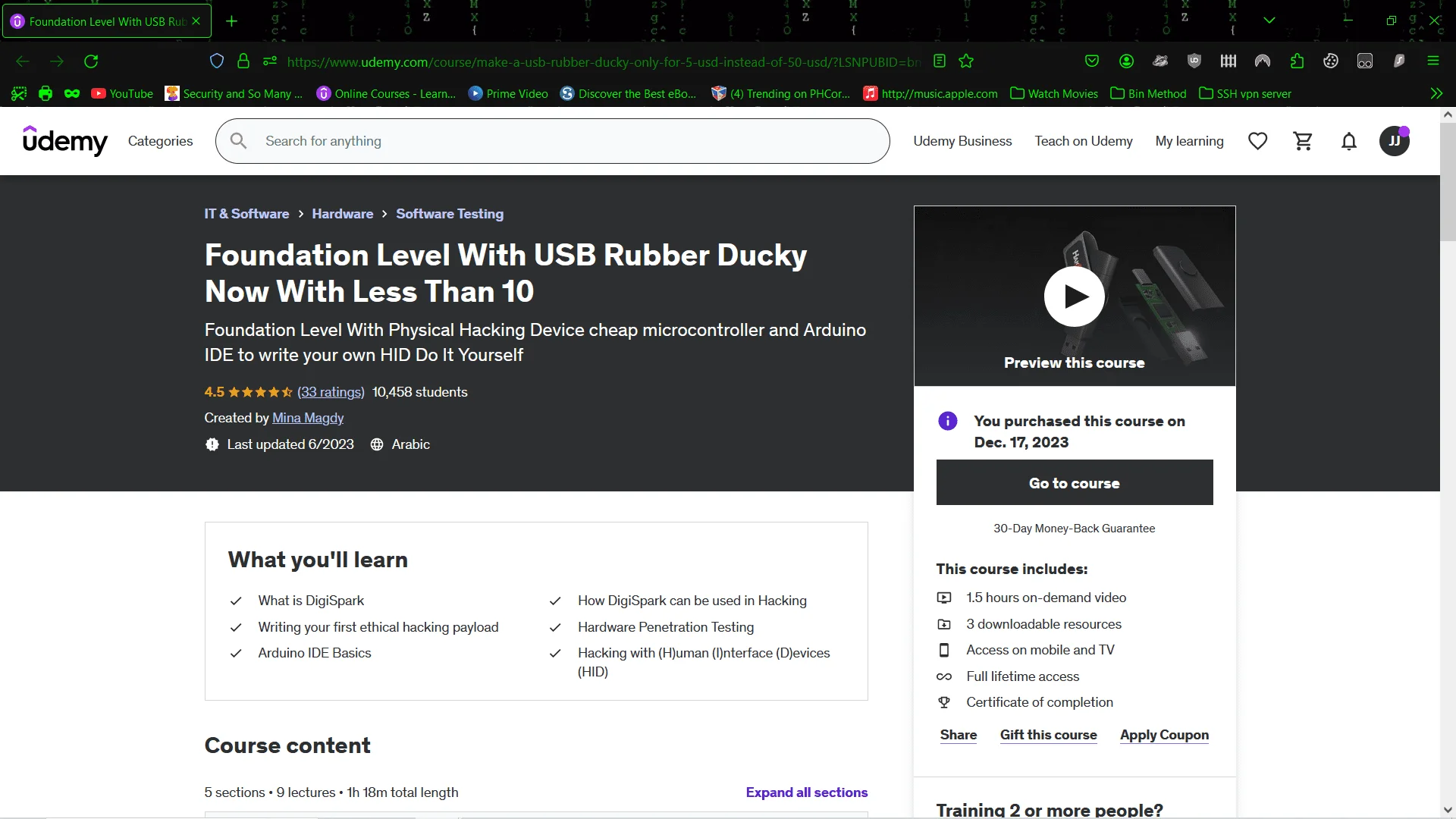This screenshot has height=819, width=1456.
Task: Open the Firefox account icon
Action: pos(1127,61)
